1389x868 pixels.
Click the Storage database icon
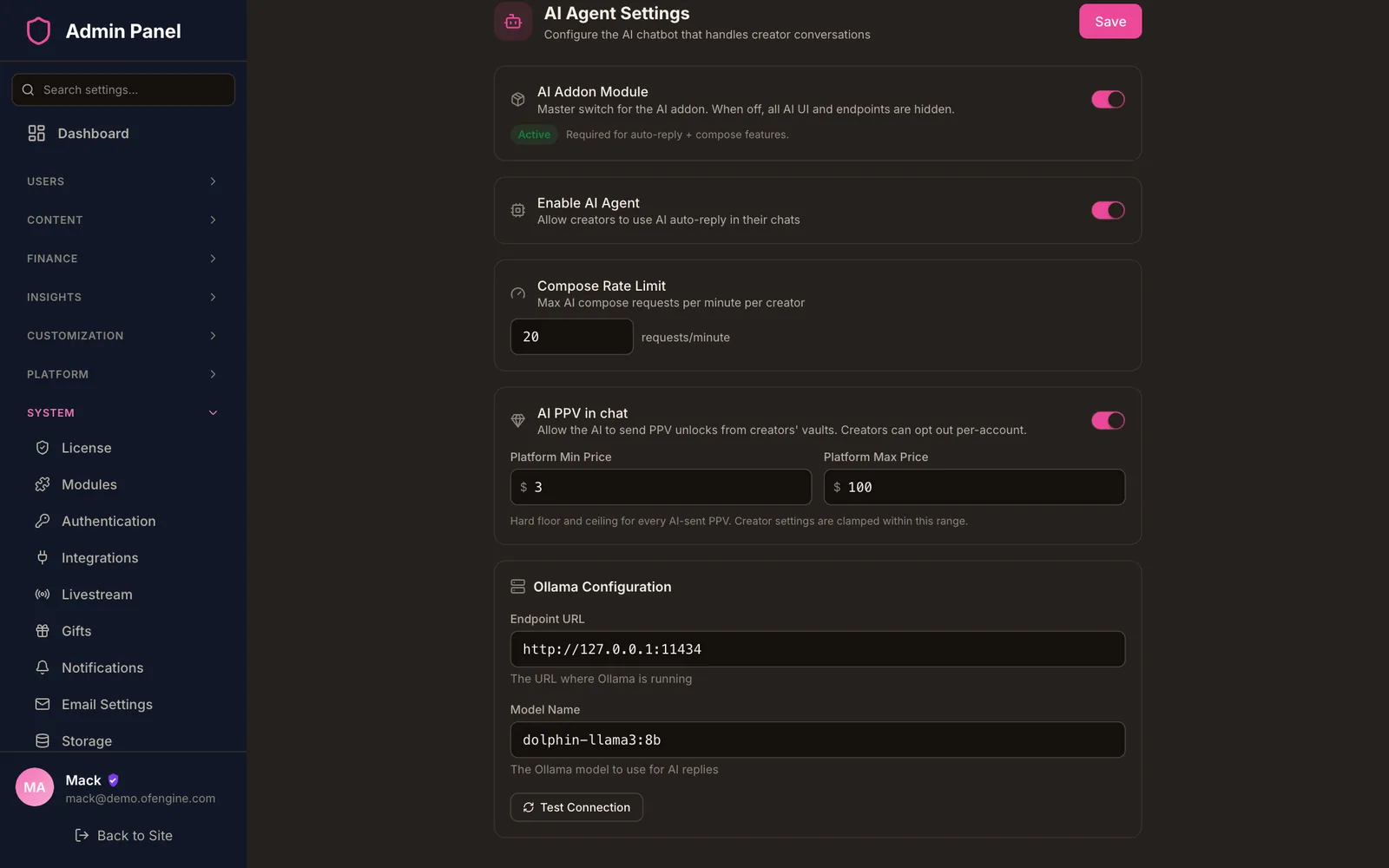(43, 740)
